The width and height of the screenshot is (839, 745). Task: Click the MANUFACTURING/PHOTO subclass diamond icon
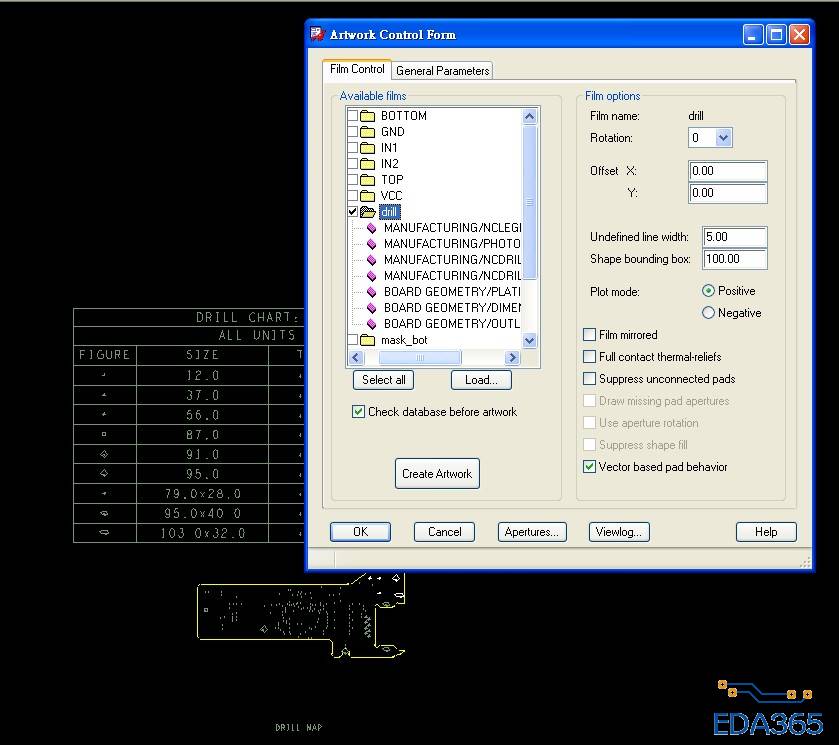point(372,244)
